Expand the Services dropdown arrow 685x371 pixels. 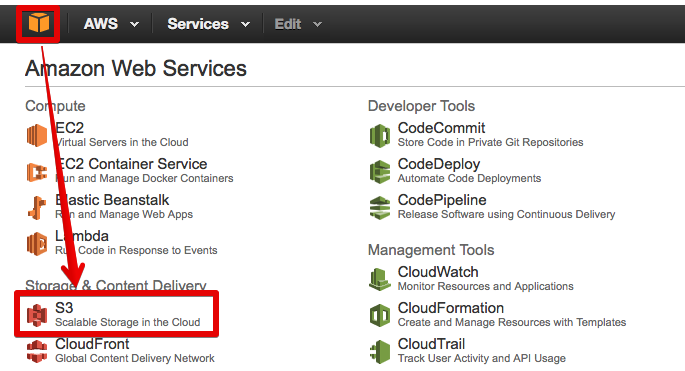(246, 24)
